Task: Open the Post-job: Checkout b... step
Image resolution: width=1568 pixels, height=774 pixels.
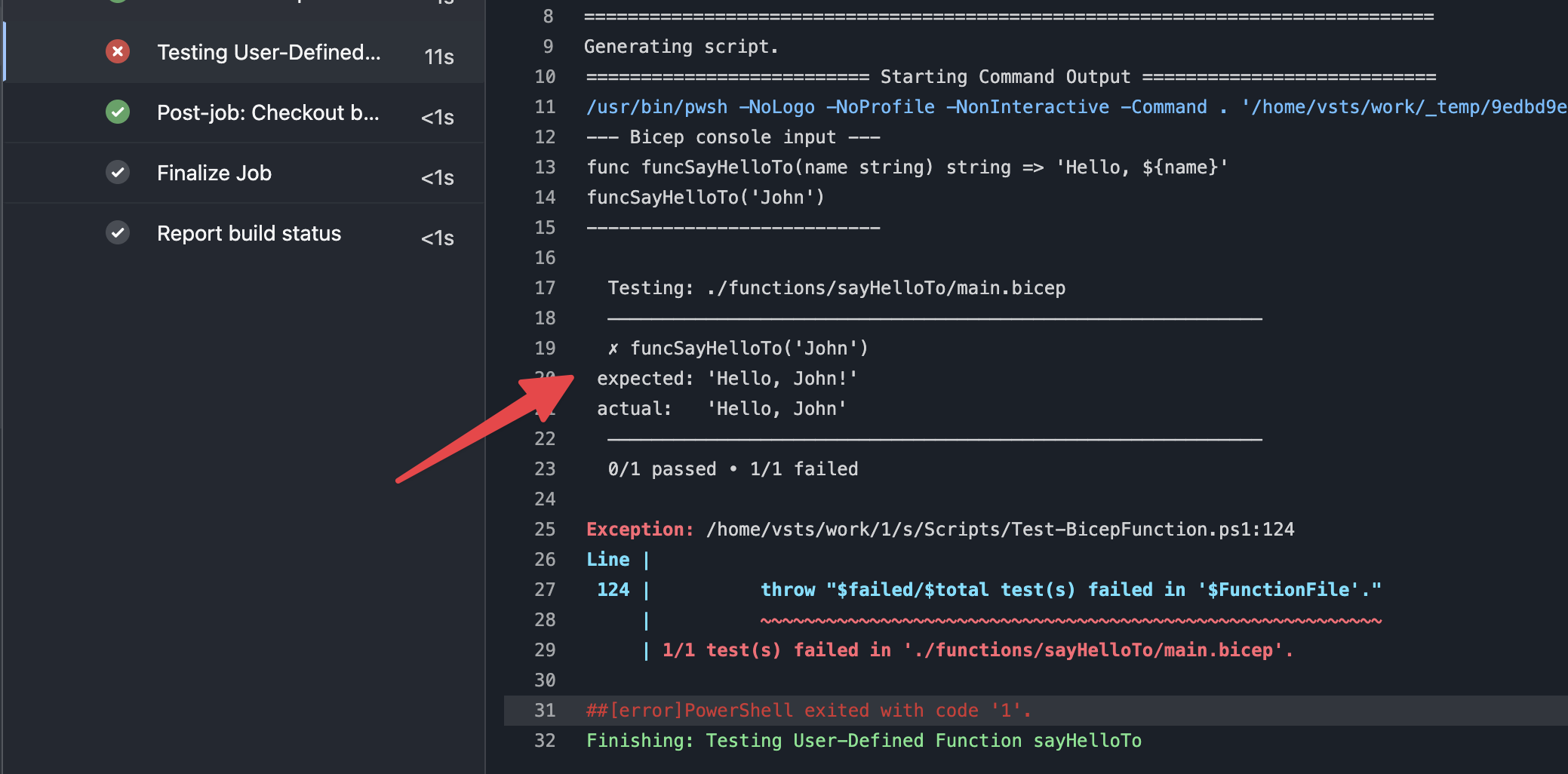Action: point(268,113)
